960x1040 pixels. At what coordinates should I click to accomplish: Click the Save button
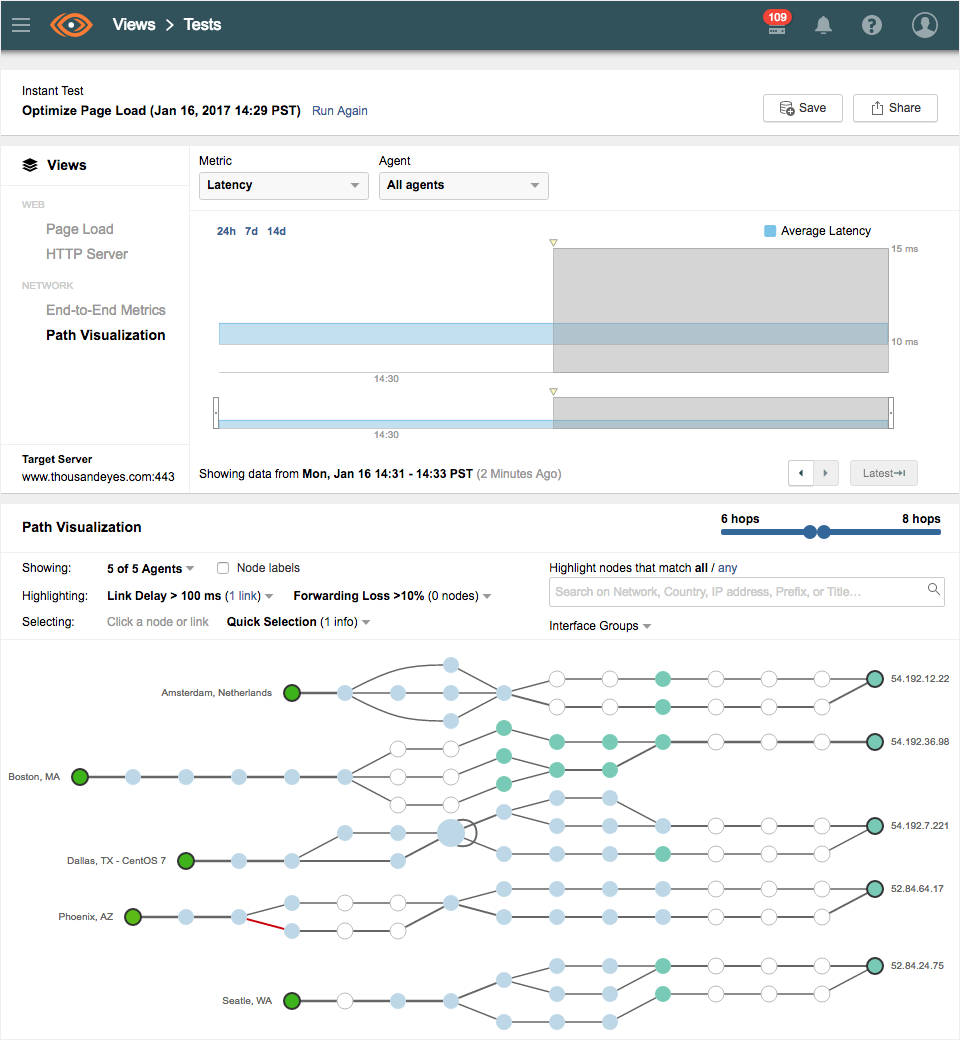(x=803, y=108)
